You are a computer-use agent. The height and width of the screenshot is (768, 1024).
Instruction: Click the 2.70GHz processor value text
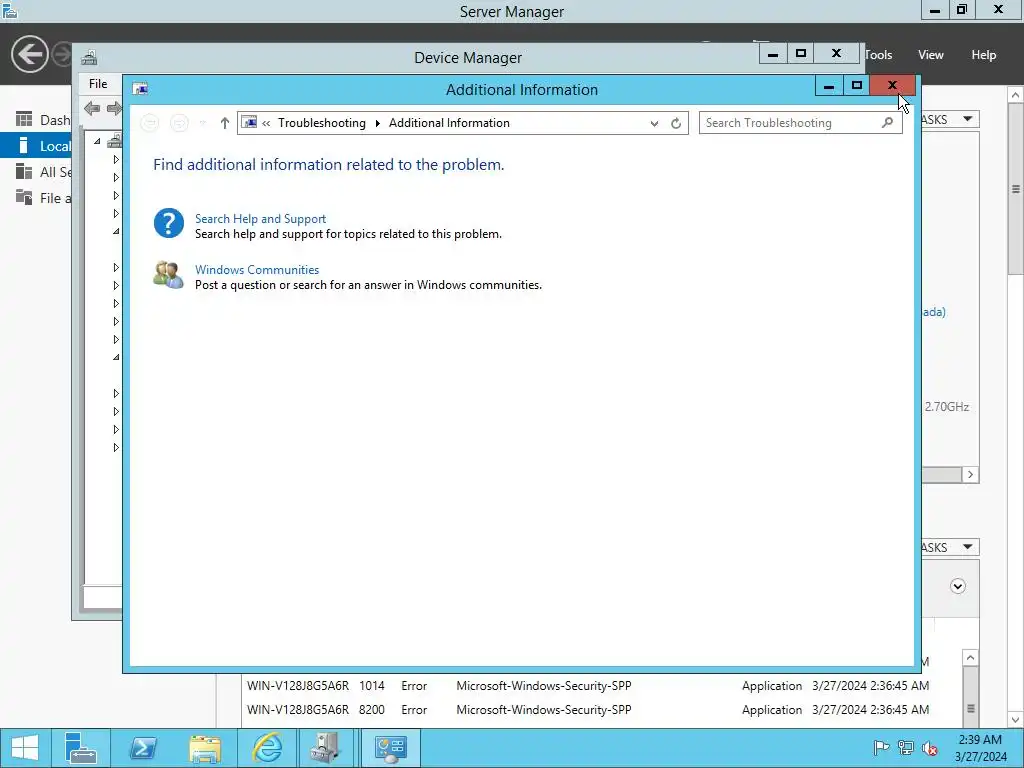point(946,407)
